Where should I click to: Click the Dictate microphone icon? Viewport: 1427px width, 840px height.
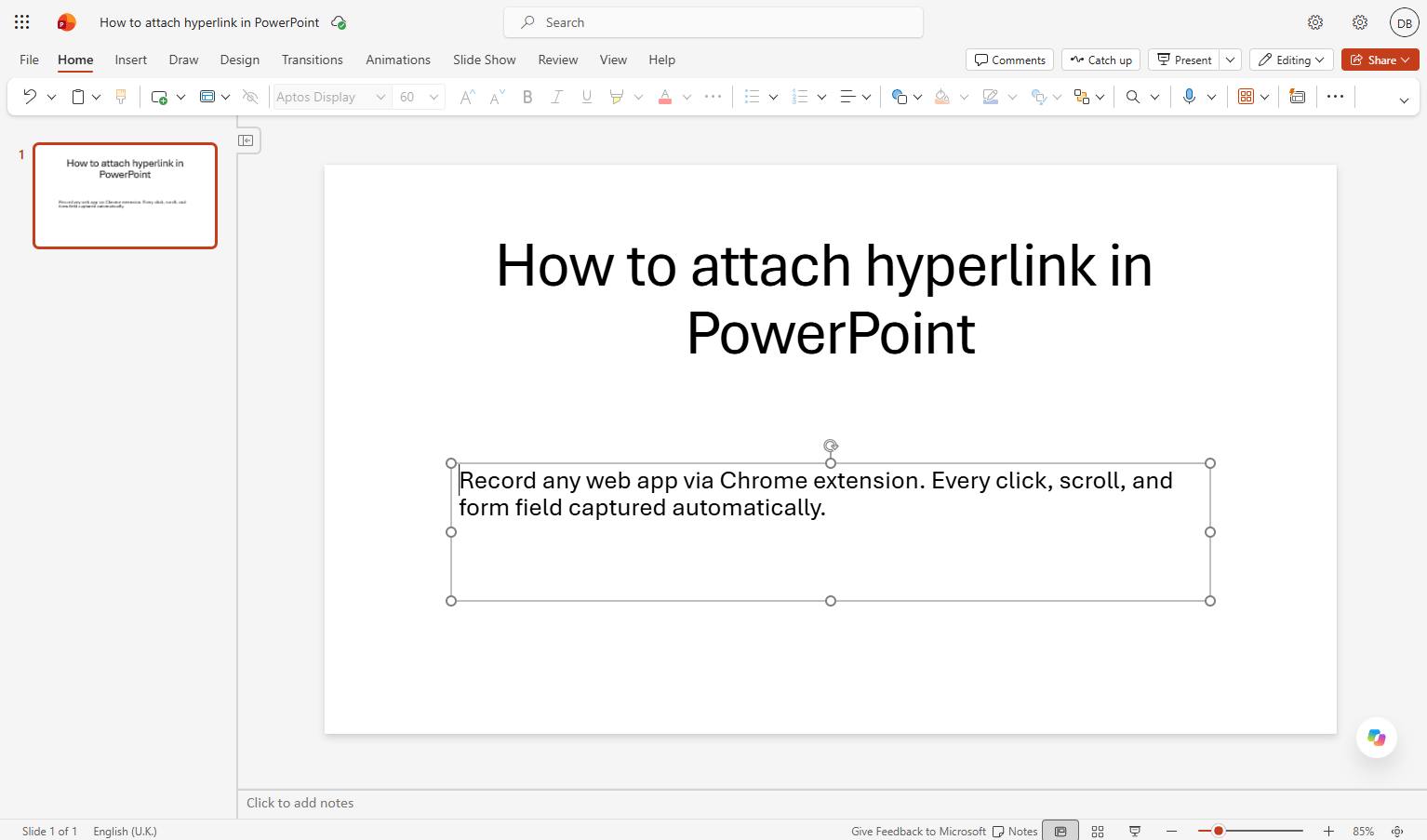(1189, 97)
